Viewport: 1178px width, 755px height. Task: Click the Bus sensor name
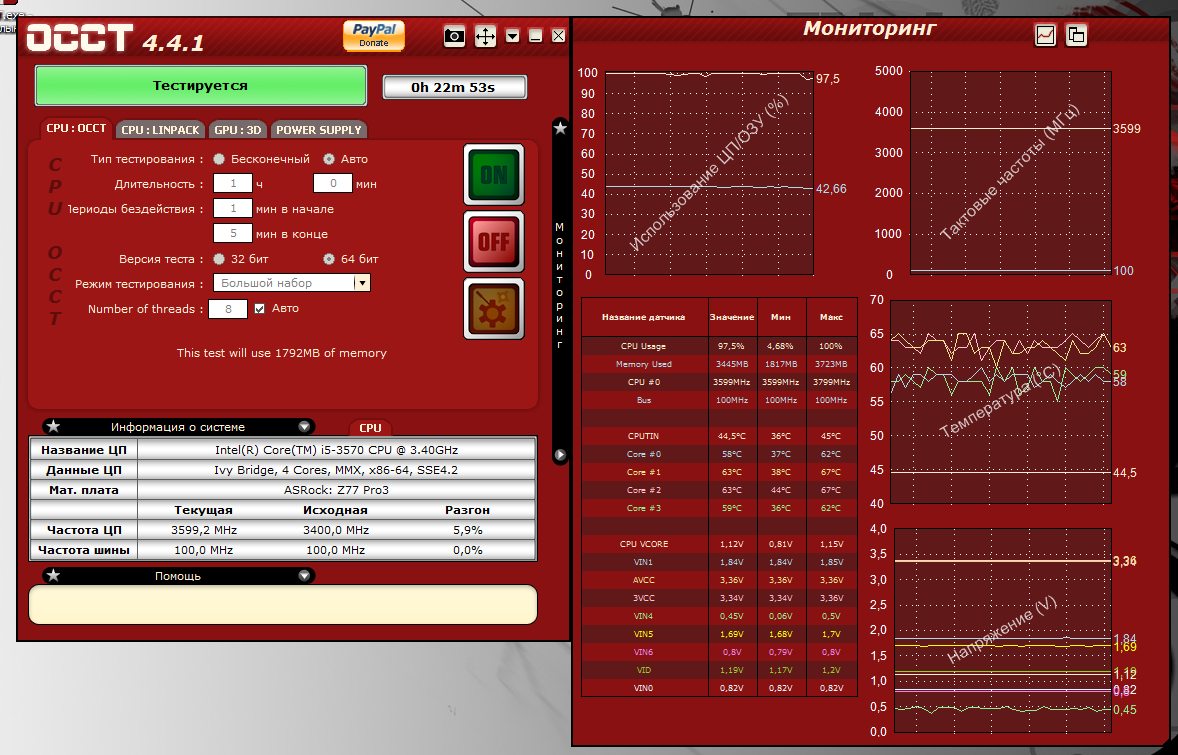coord(644,400)
